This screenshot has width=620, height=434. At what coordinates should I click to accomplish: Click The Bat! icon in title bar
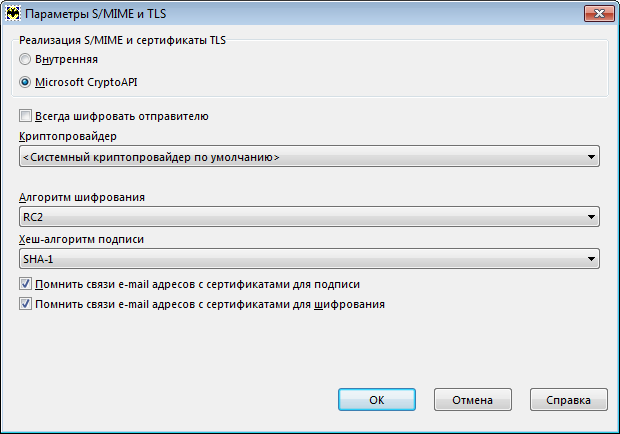(13, 14)
